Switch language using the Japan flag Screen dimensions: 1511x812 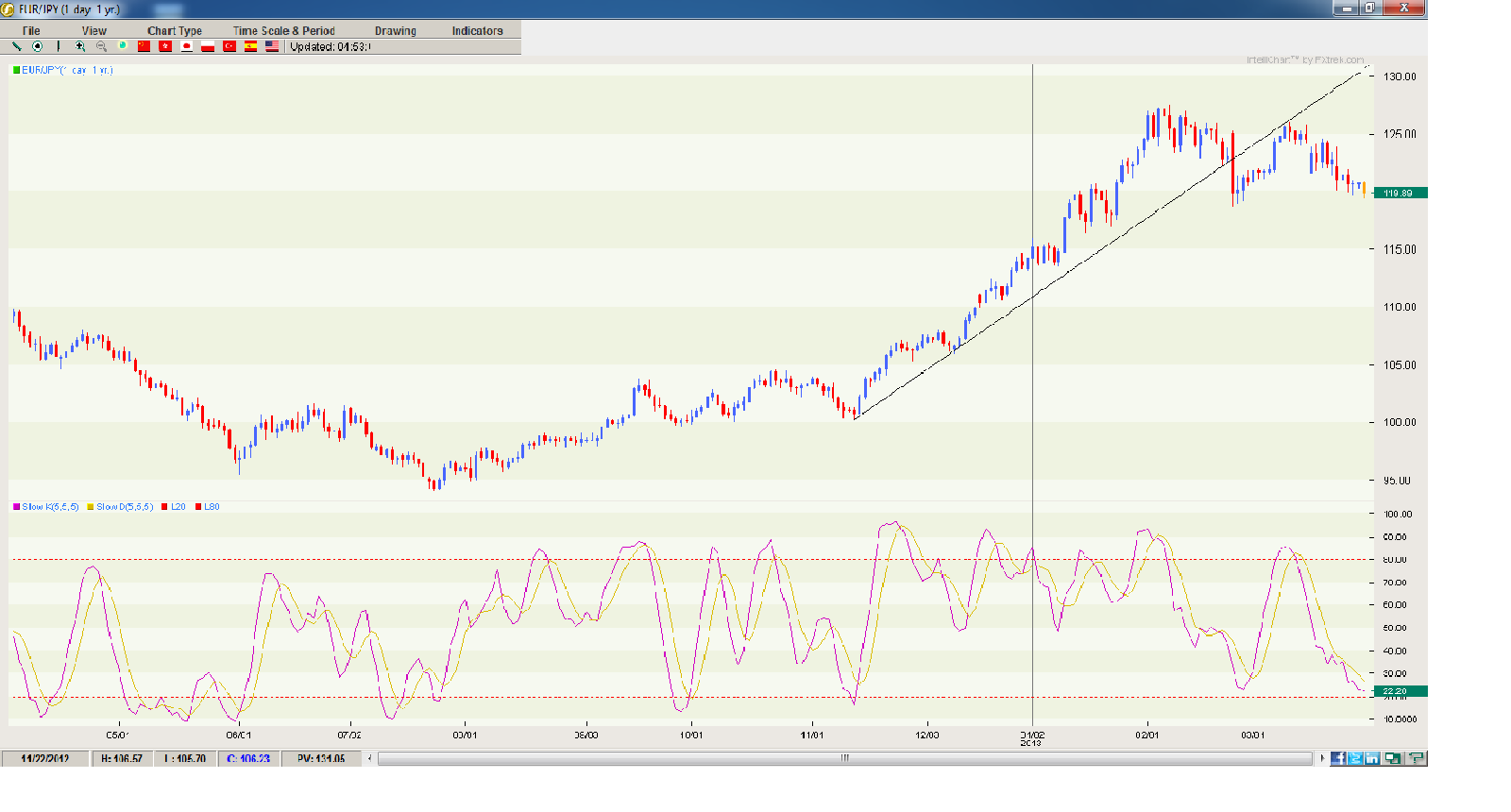click(x=187, y=46)
